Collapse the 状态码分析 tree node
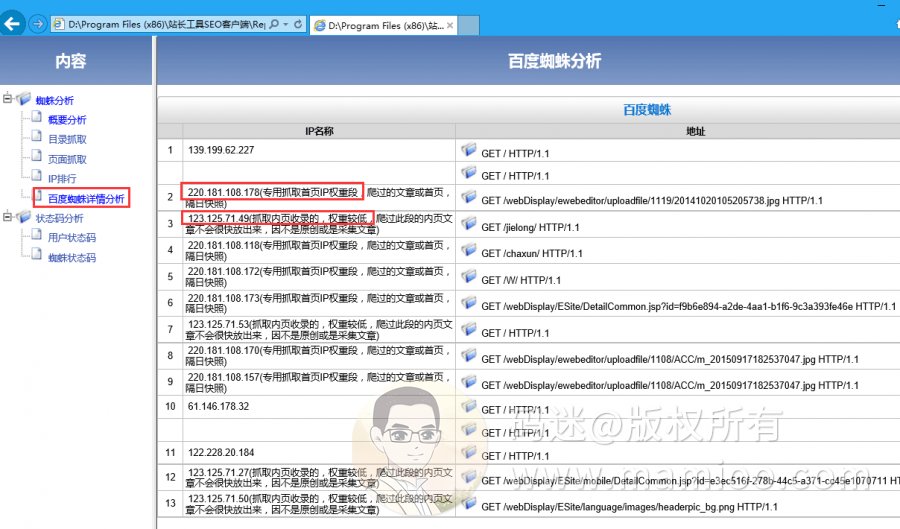The image size is (900, 529). pyautogui.click(x=8, y=217)
